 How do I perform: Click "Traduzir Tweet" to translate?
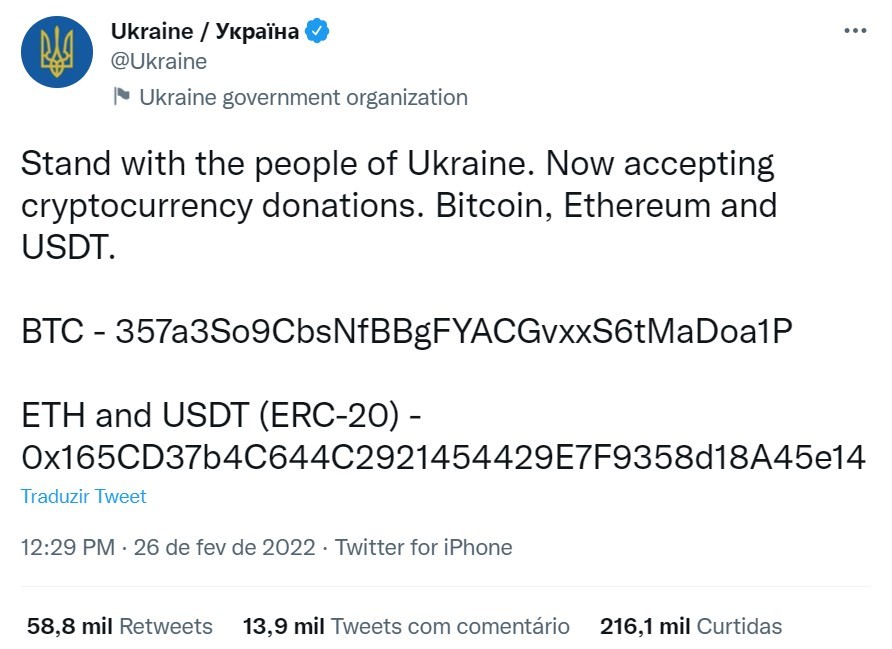[84, 496]
